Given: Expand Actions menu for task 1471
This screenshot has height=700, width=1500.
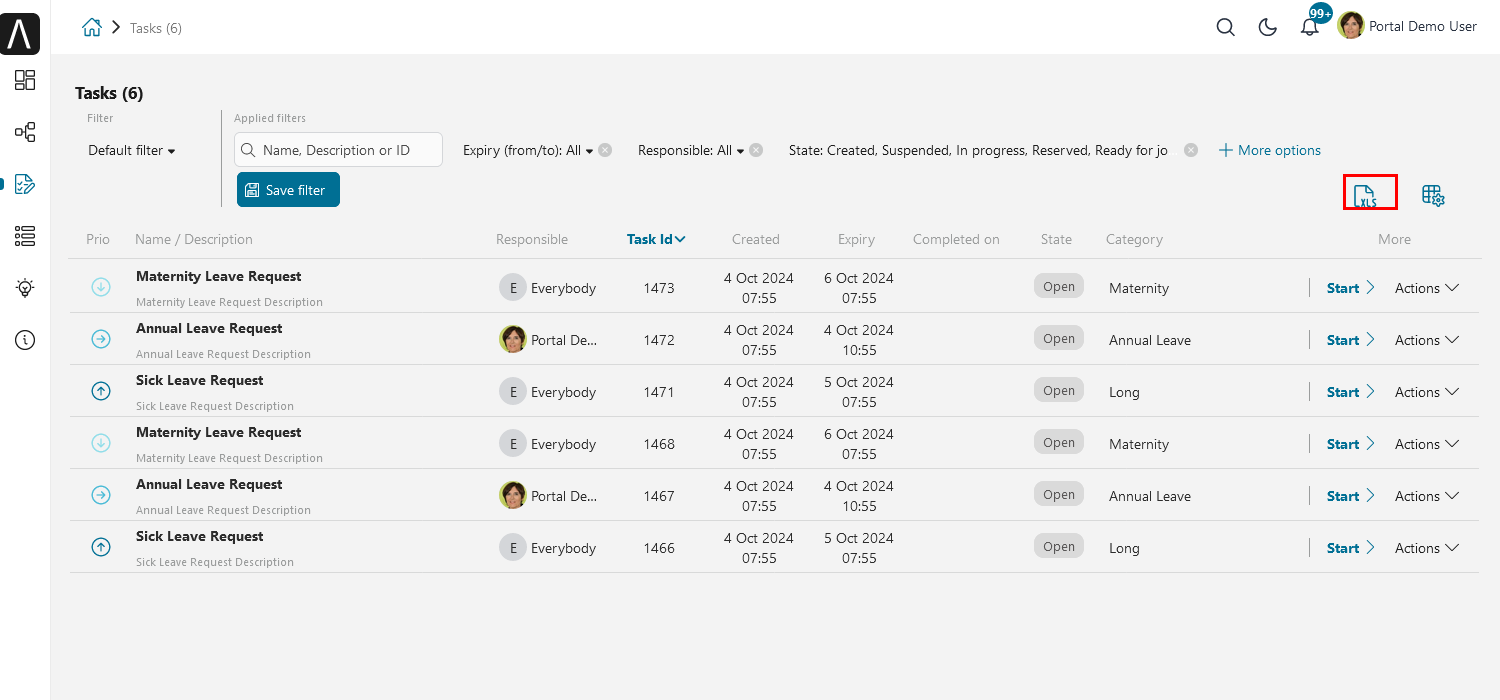Looking at the screenshot, I should (1427, 392).
